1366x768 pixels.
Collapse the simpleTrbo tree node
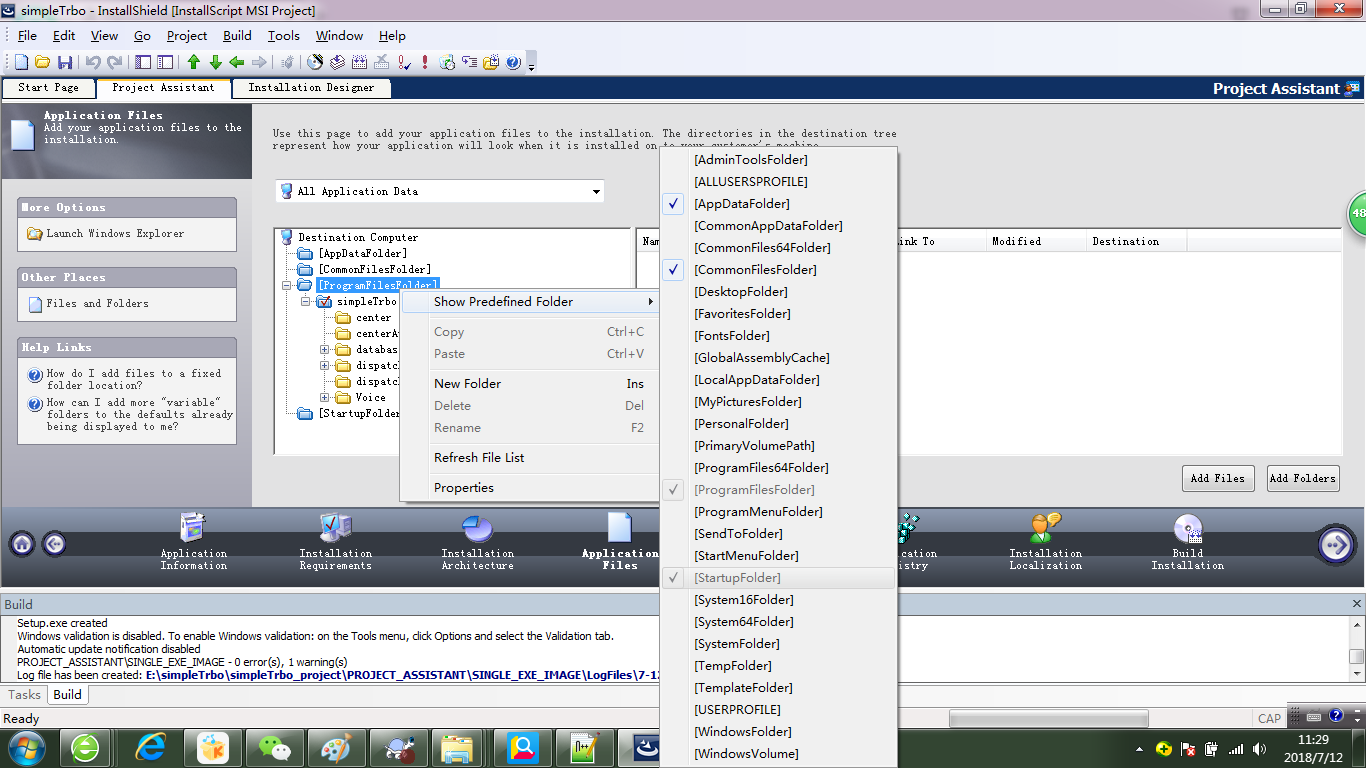tap(307, 301)
